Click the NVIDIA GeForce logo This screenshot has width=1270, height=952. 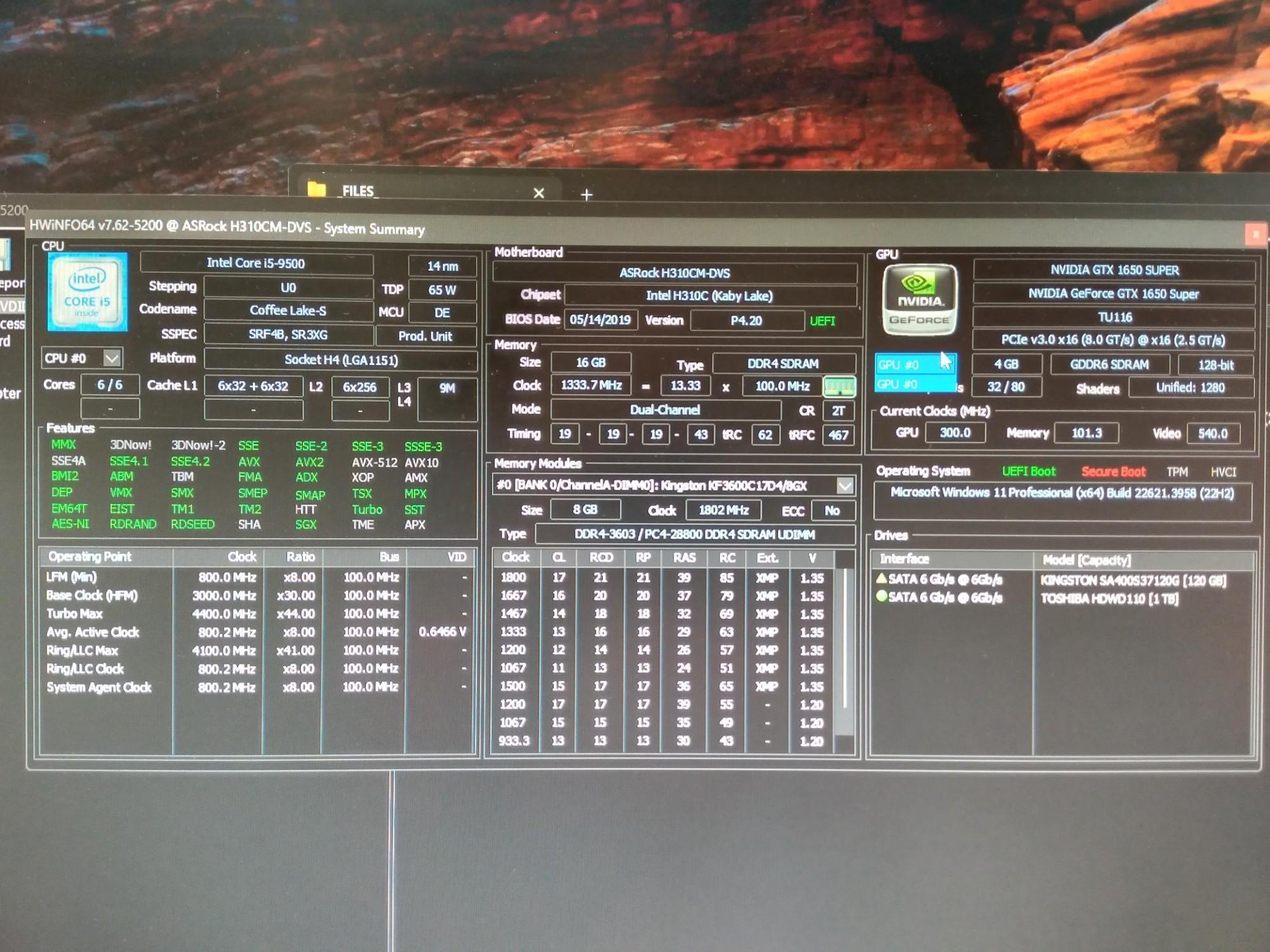[919, 300]
